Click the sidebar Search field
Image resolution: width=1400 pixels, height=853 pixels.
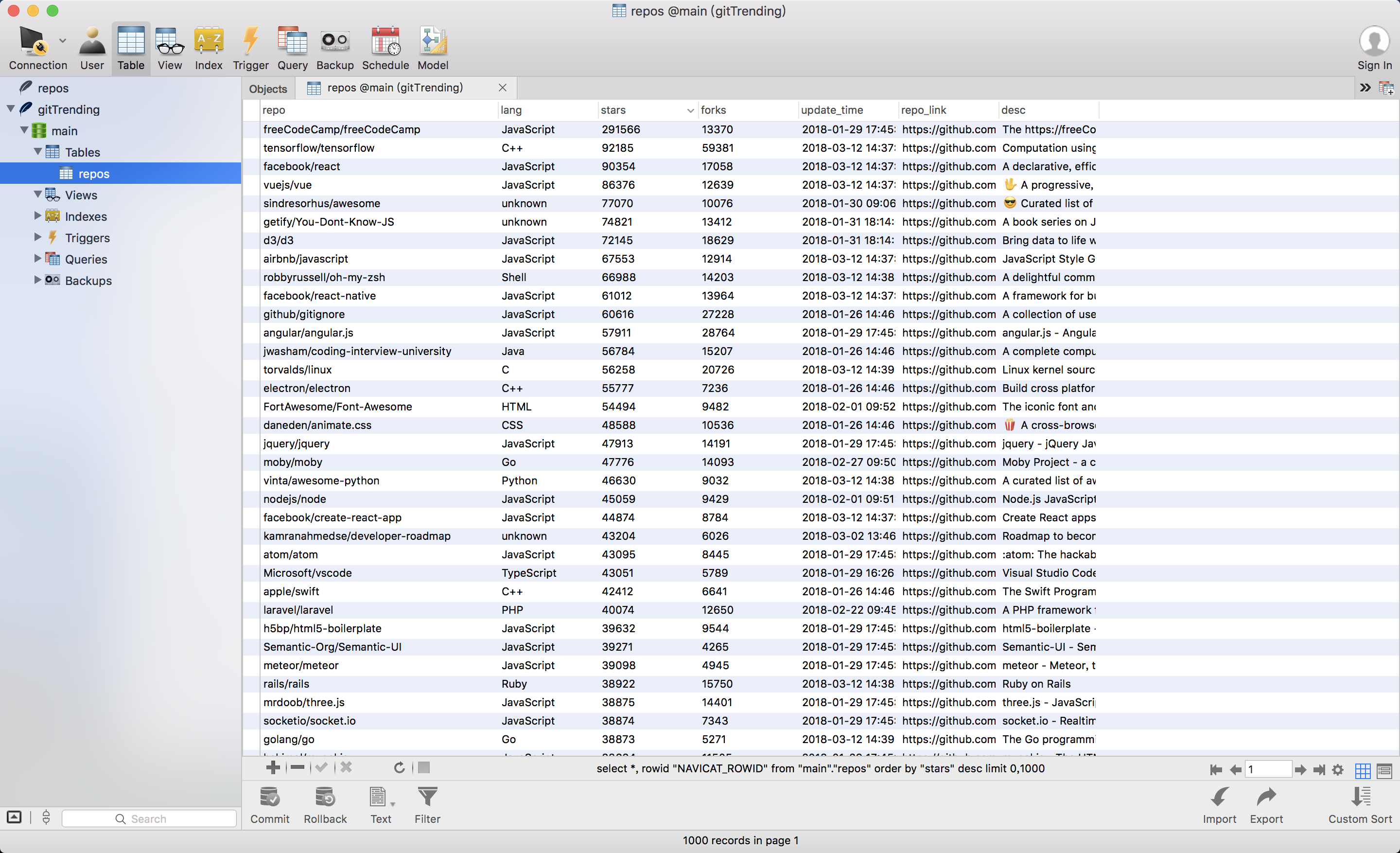point(149,818)
